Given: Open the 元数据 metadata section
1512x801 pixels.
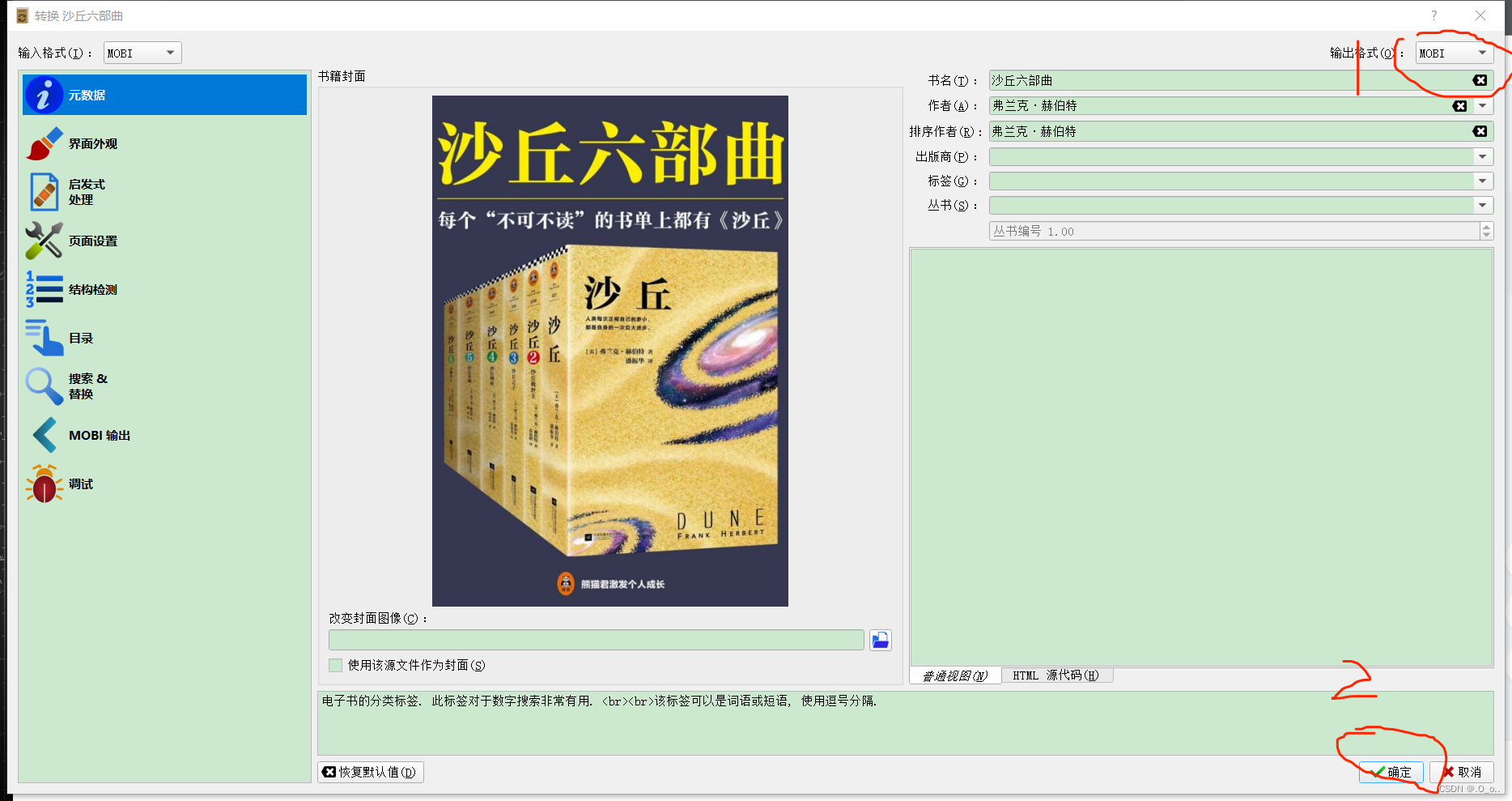Looking at the screenshot, I should coord(164,95).
